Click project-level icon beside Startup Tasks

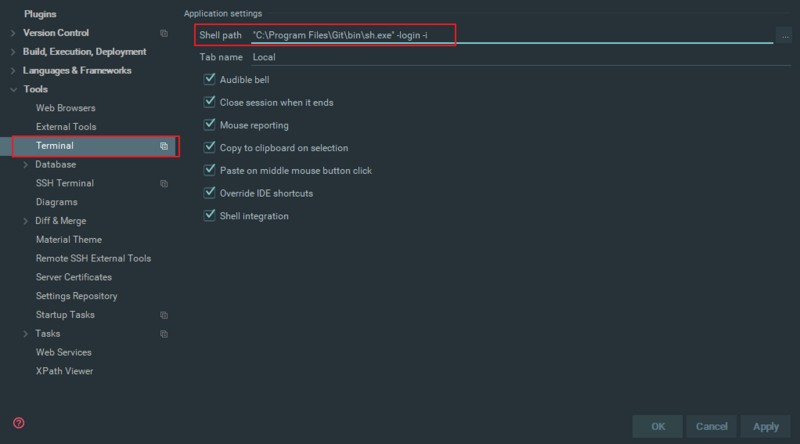(x=164, y=315)
